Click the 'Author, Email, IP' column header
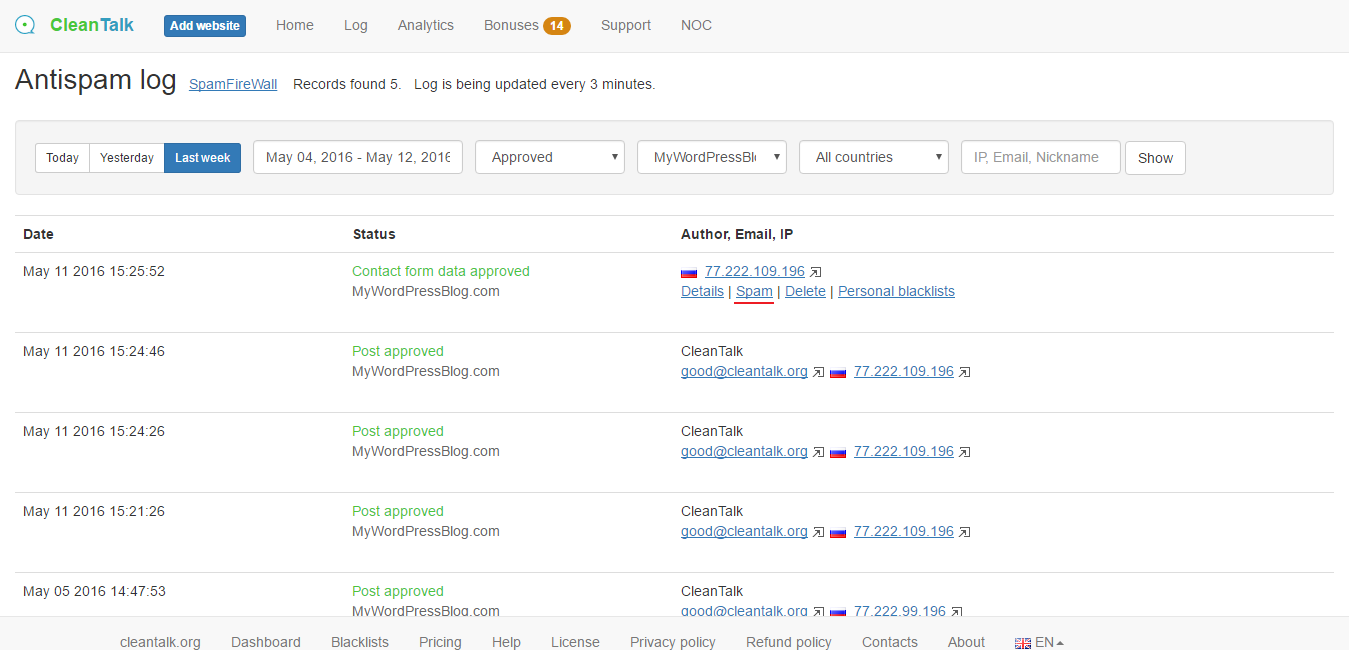This screenshot has width=1349, height=650. pos(738,234)
